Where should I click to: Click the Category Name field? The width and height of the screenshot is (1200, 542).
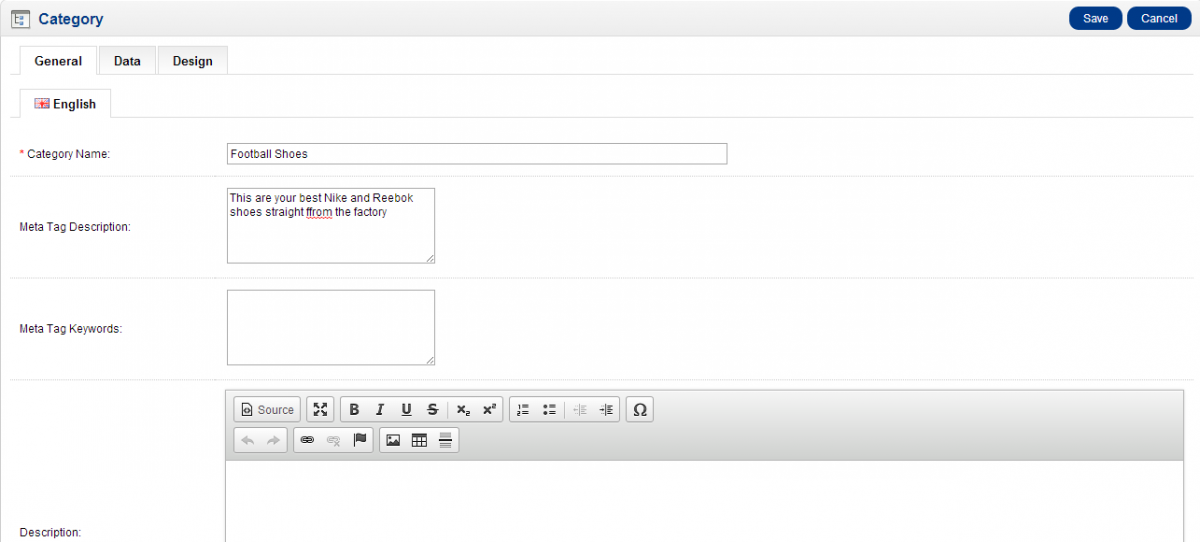pos(477,154)
